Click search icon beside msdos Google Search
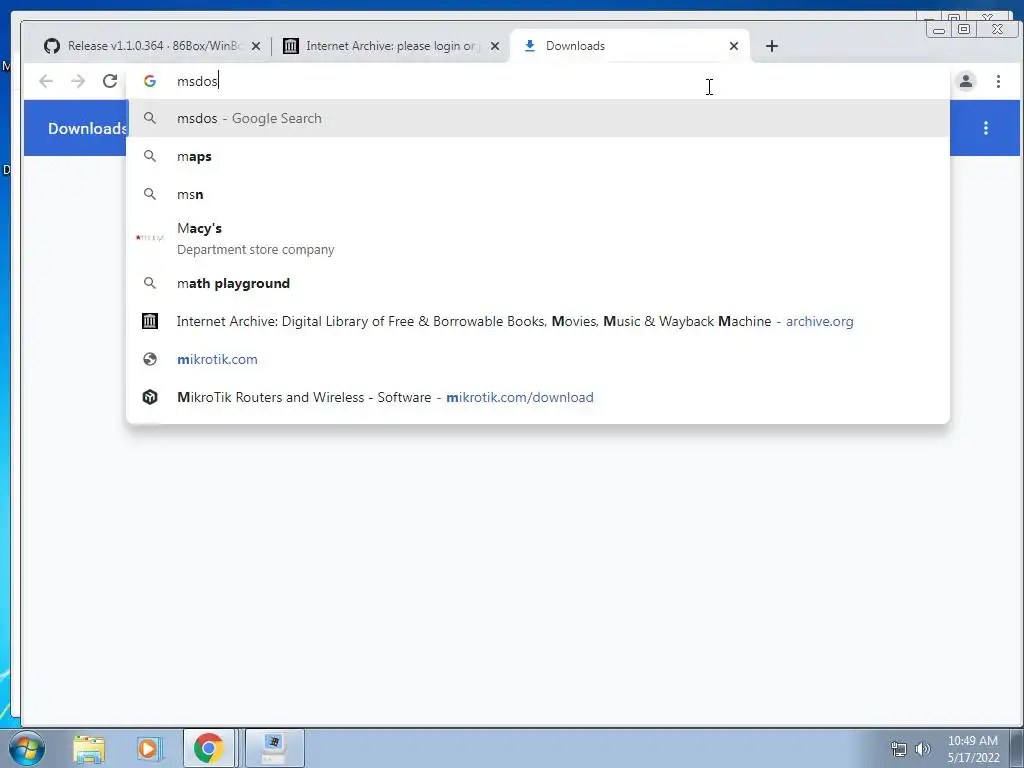This screenshot has width=1024, height=768. (150, 118)
